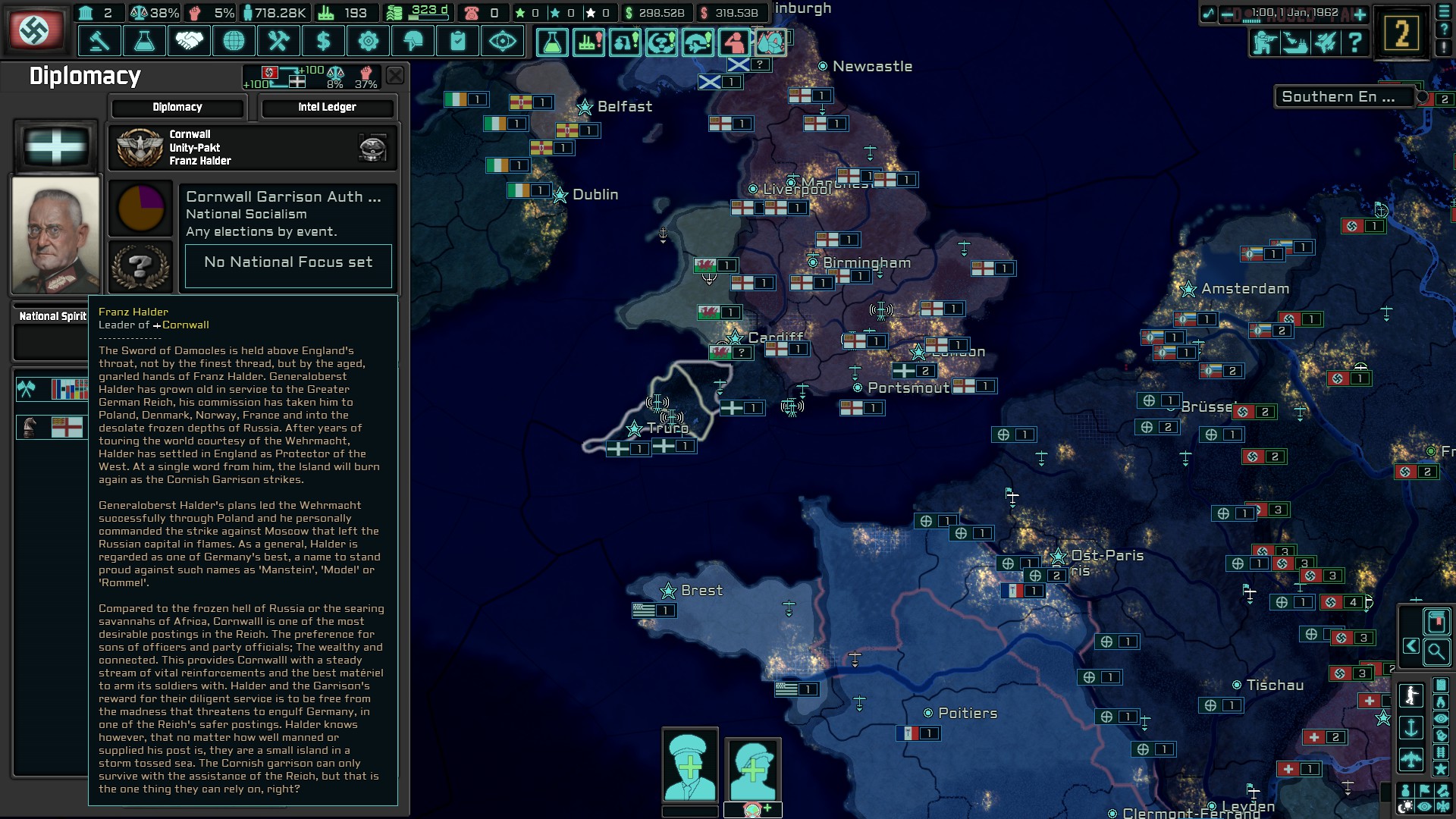The image size is (1456, 819).
Task: Open the Recruit & Deploy helmet menu
Action: [x=413, y=41]
